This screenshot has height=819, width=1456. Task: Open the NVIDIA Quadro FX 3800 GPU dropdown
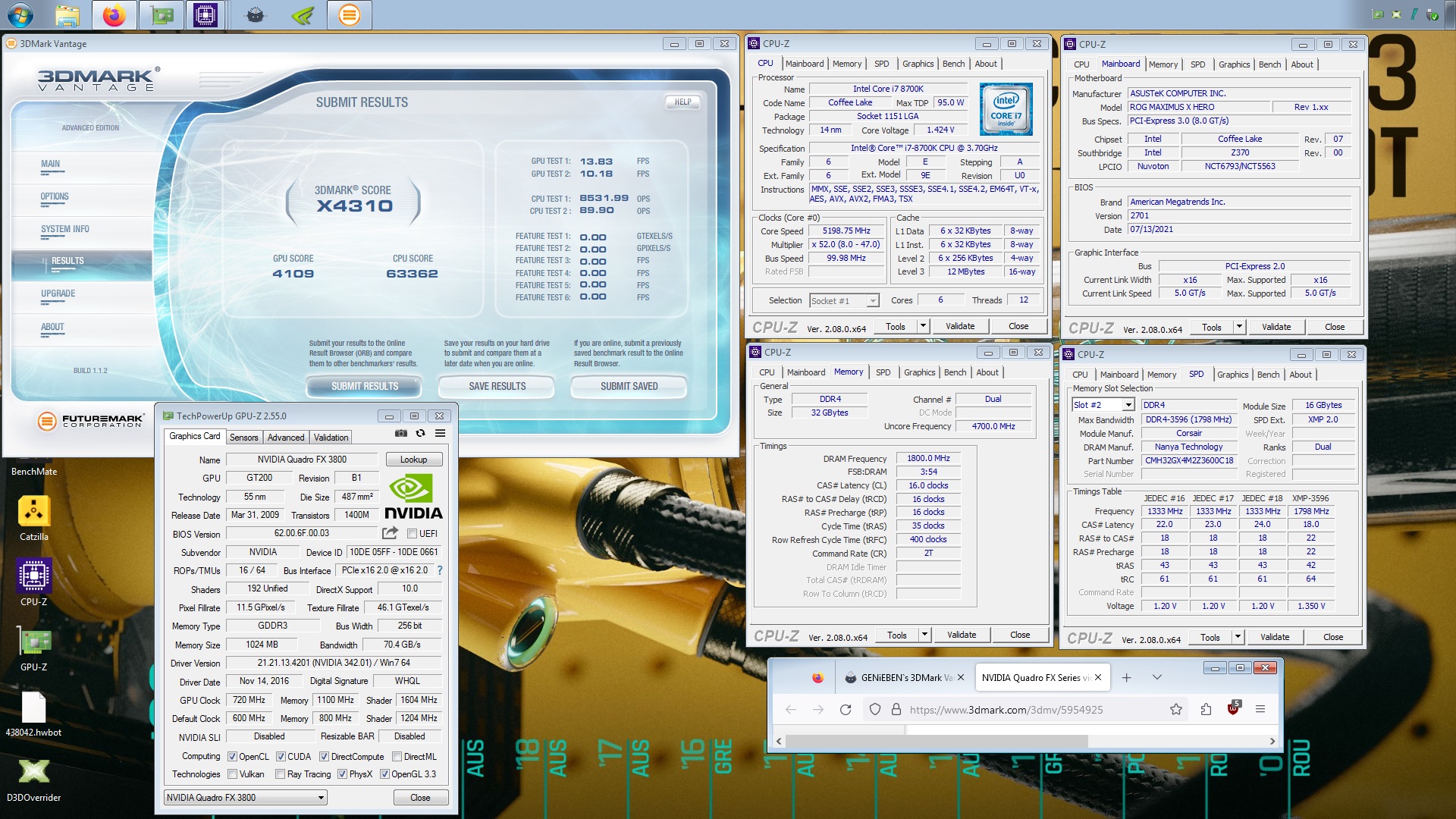246,798
